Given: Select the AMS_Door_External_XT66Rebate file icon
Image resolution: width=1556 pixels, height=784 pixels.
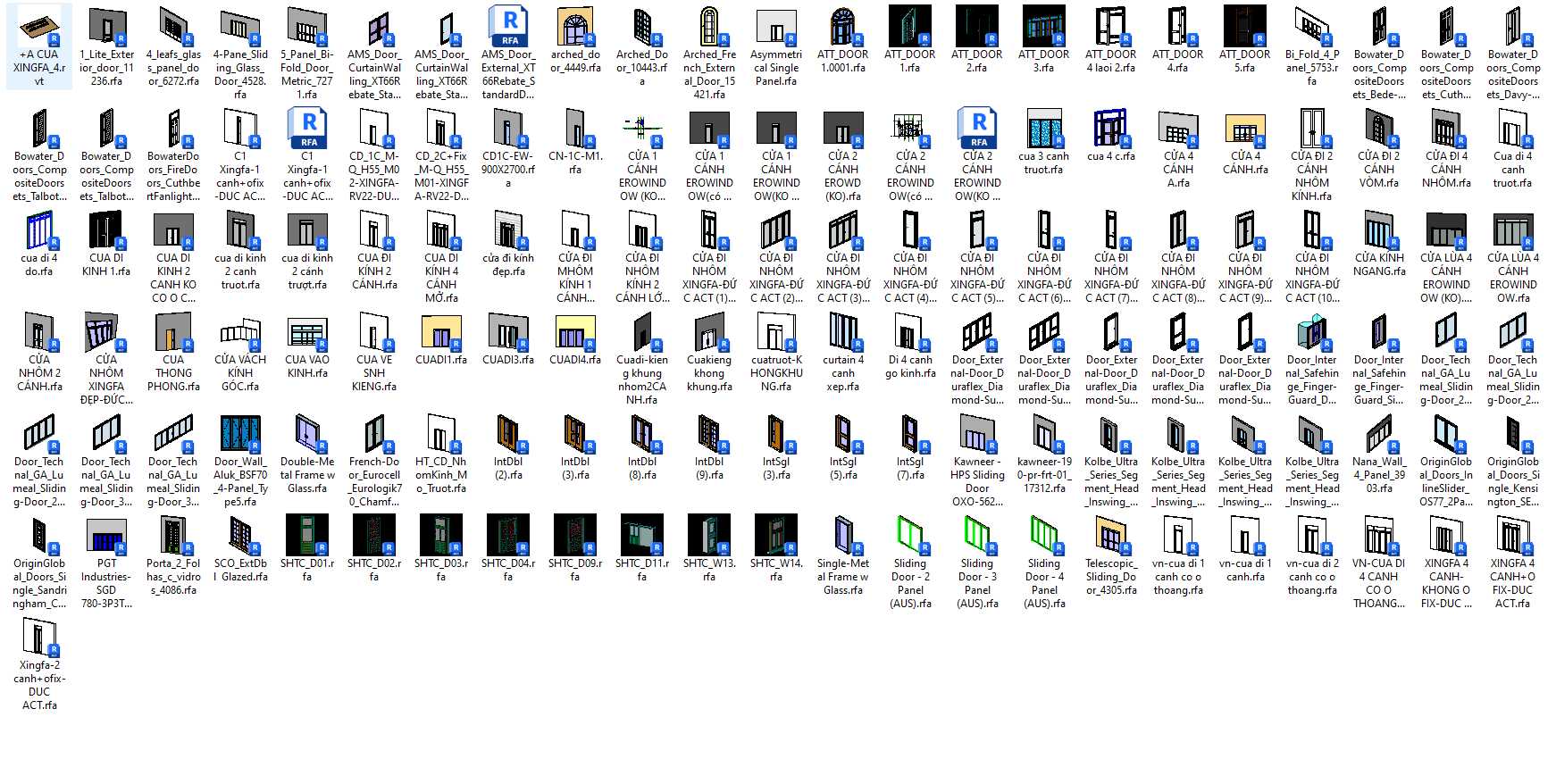Looking at the screenshot, I should (508, 26).
